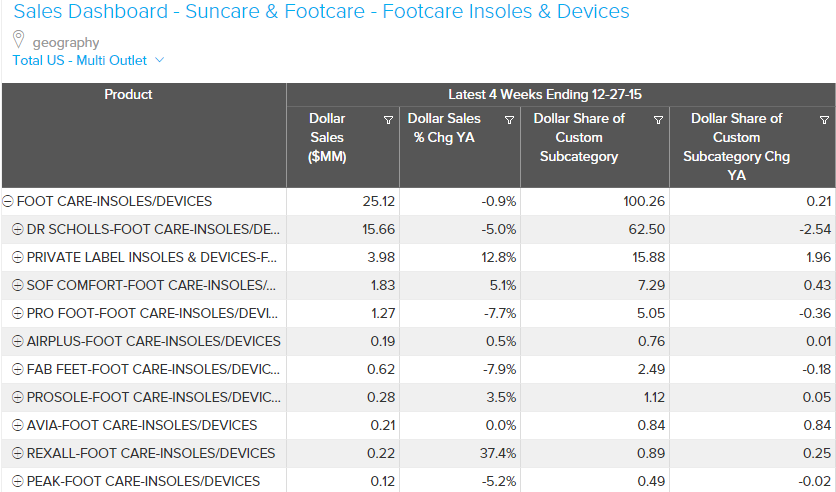Collapse the PRIVATE LABEL INSOLES row
The image size is (836, 492).
pyautogui.click(x=17, y=257)
